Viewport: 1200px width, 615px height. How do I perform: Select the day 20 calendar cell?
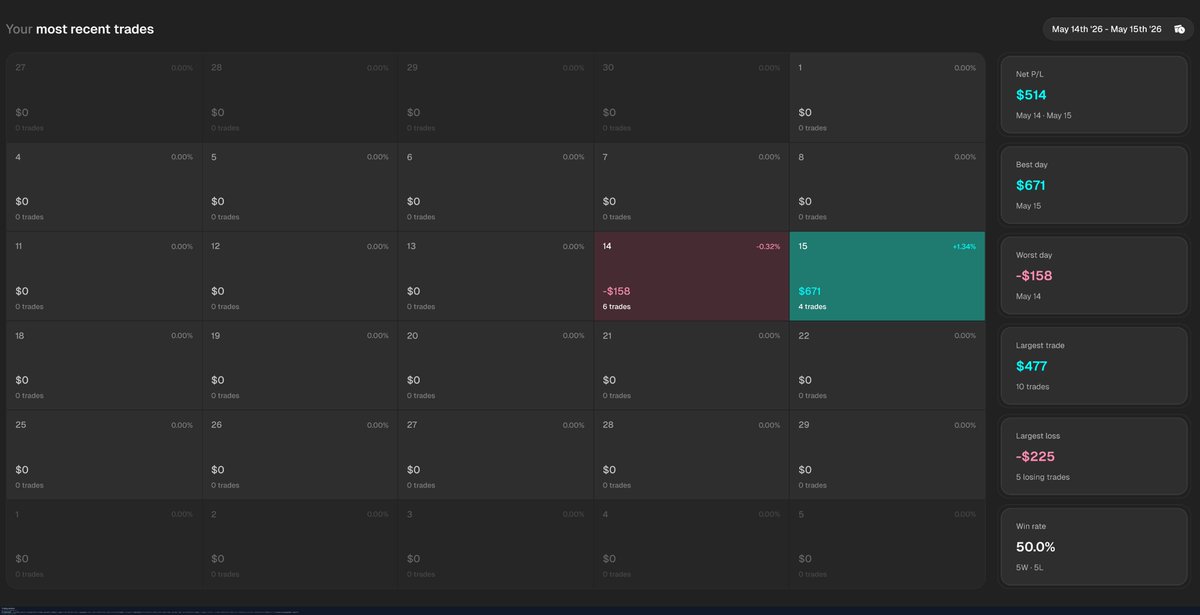[x=496, y=366]
